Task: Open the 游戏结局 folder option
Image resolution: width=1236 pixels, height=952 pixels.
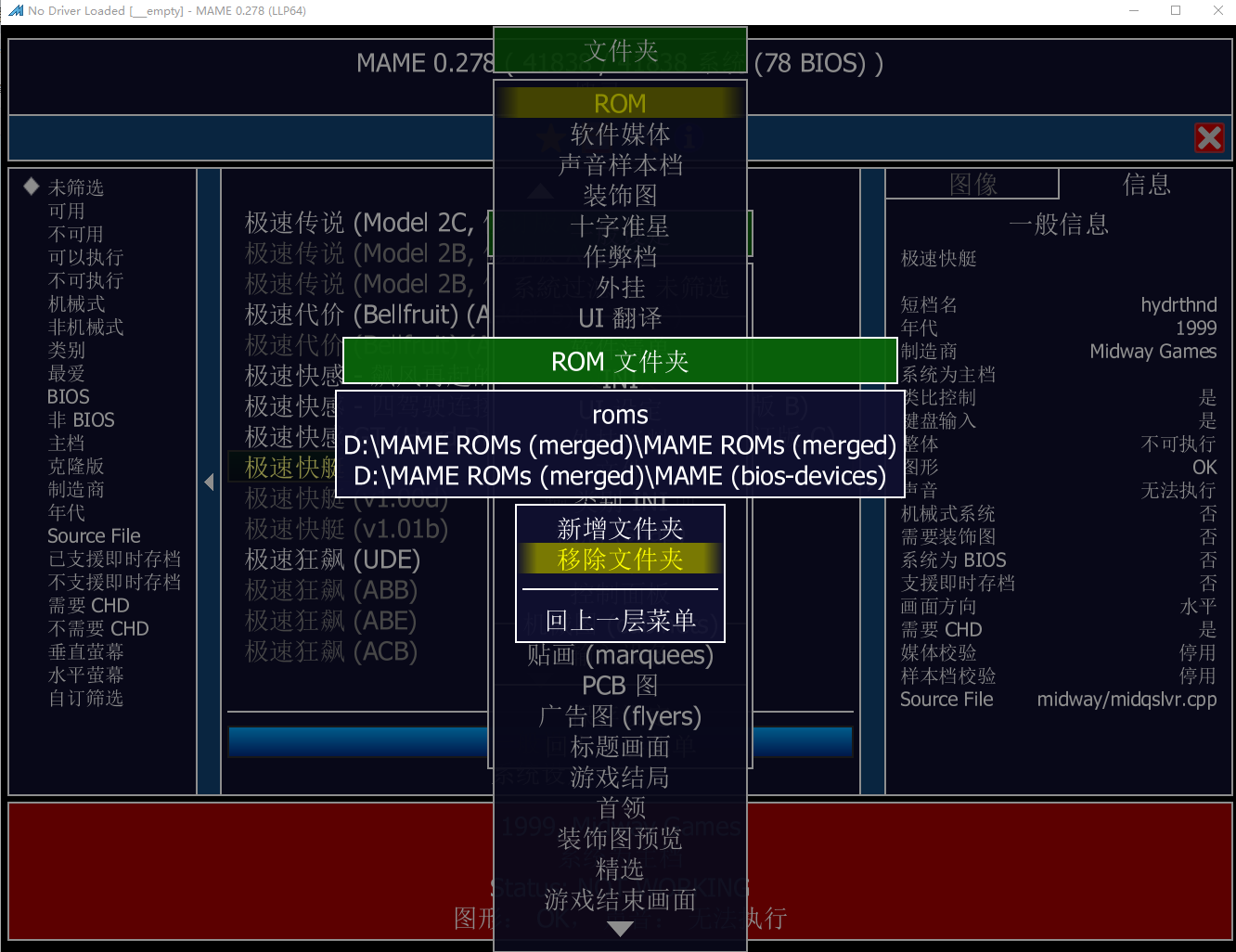Action: [x=620, y=778]
